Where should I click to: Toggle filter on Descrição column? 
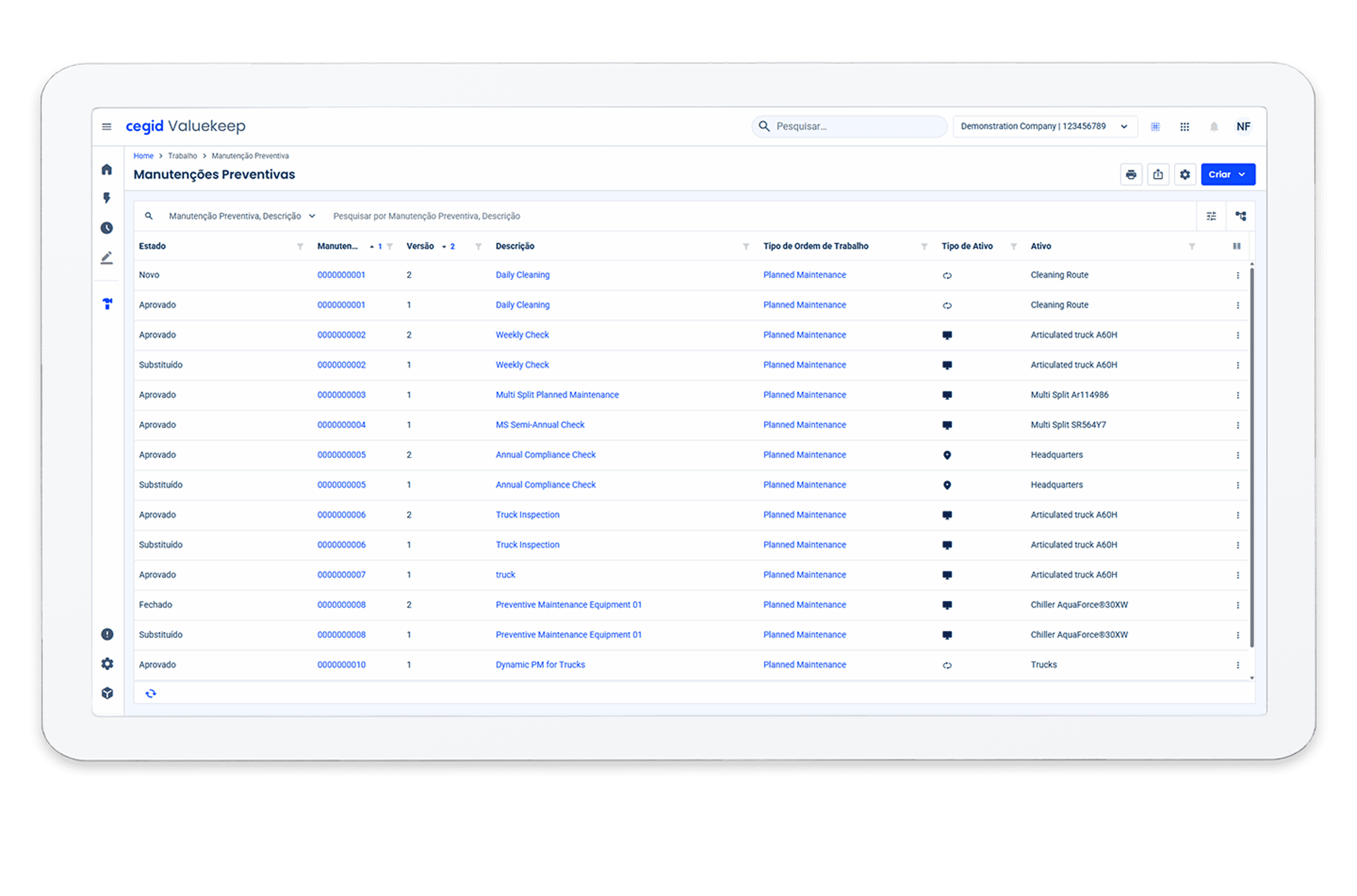(745, 246)
